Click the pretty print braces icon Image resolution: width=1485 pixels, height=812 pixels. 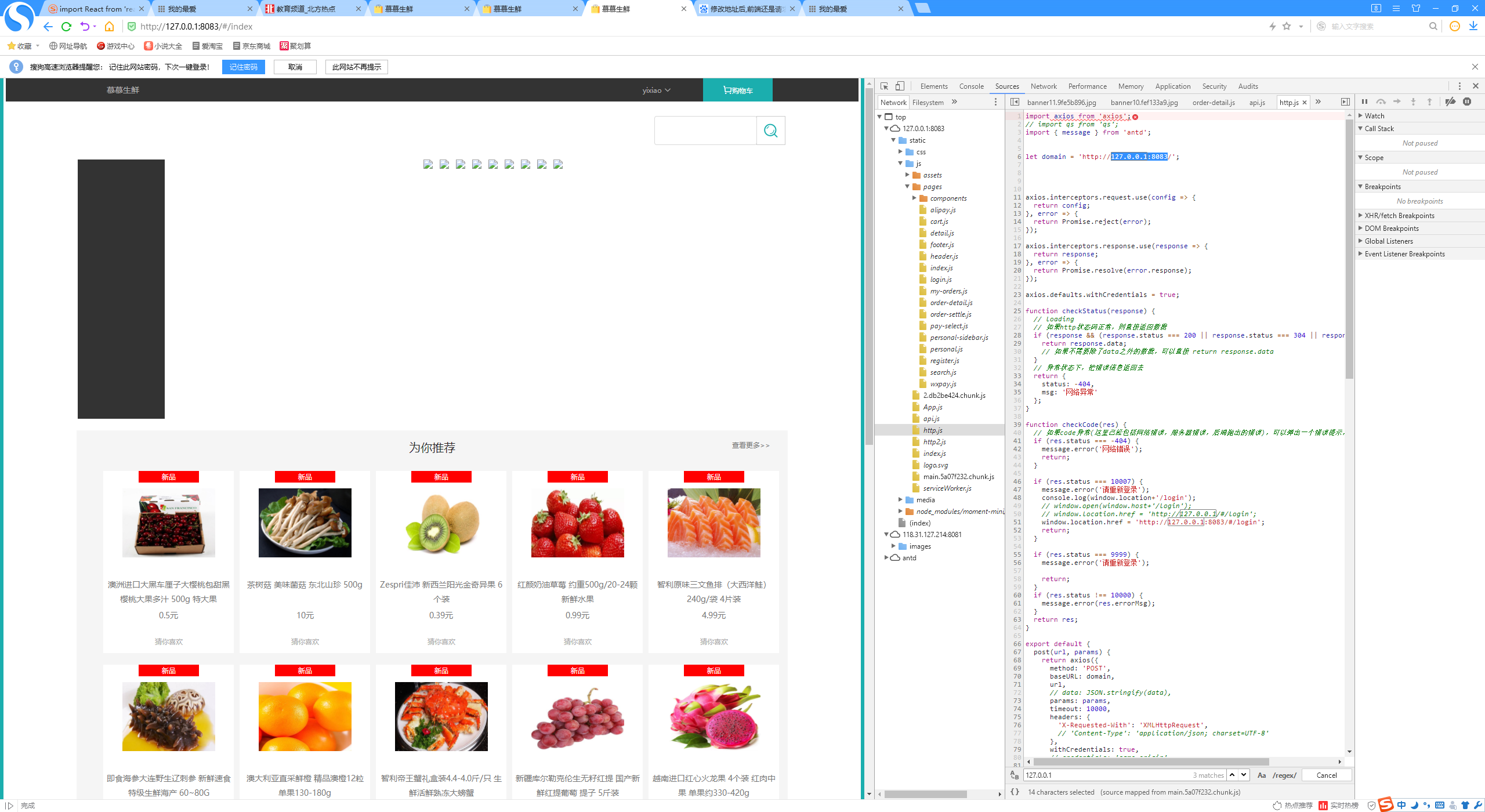(x=1015, y=792)
